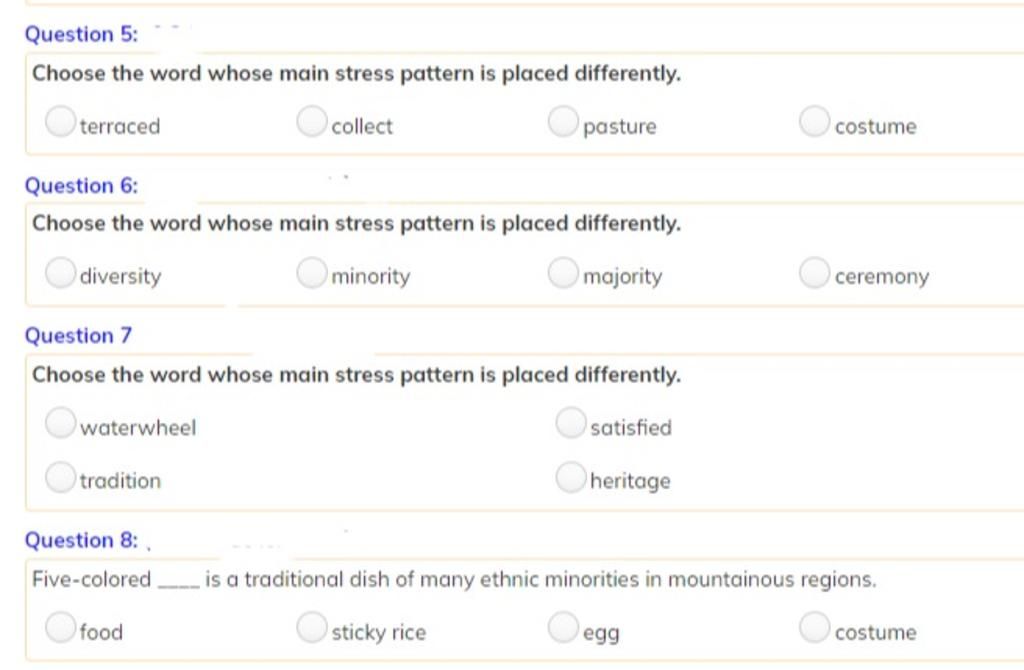This screenshot has width=1024, height=670.
Task: Pick the 'pasture' radio button
Action: click(x=563, y=121)
